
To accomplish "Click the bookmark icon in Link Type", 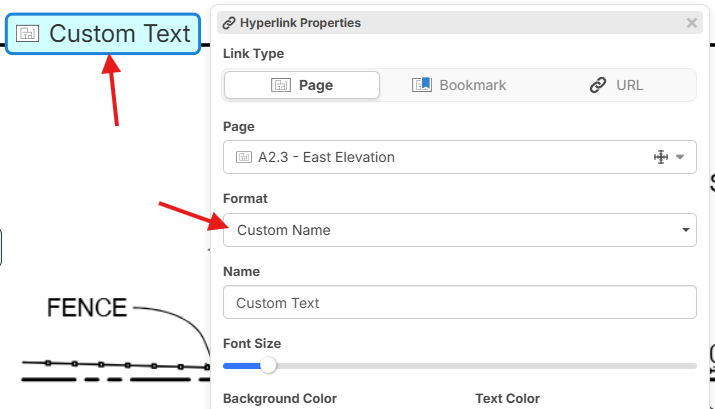I will 422,85.
